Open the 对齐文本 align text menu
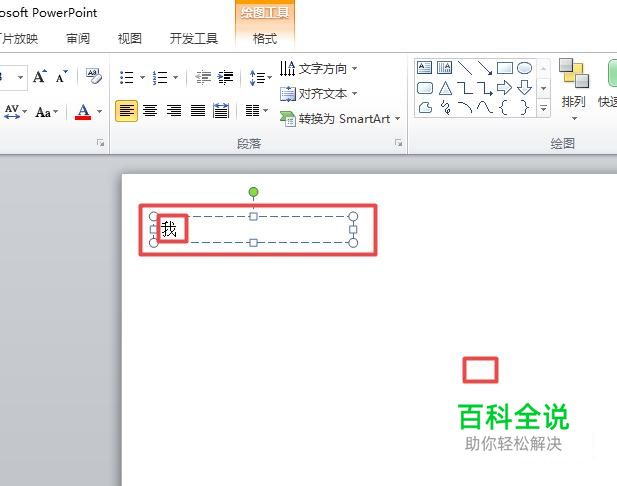This screenshot has width=617, height=486. click(x=318, y=94)
